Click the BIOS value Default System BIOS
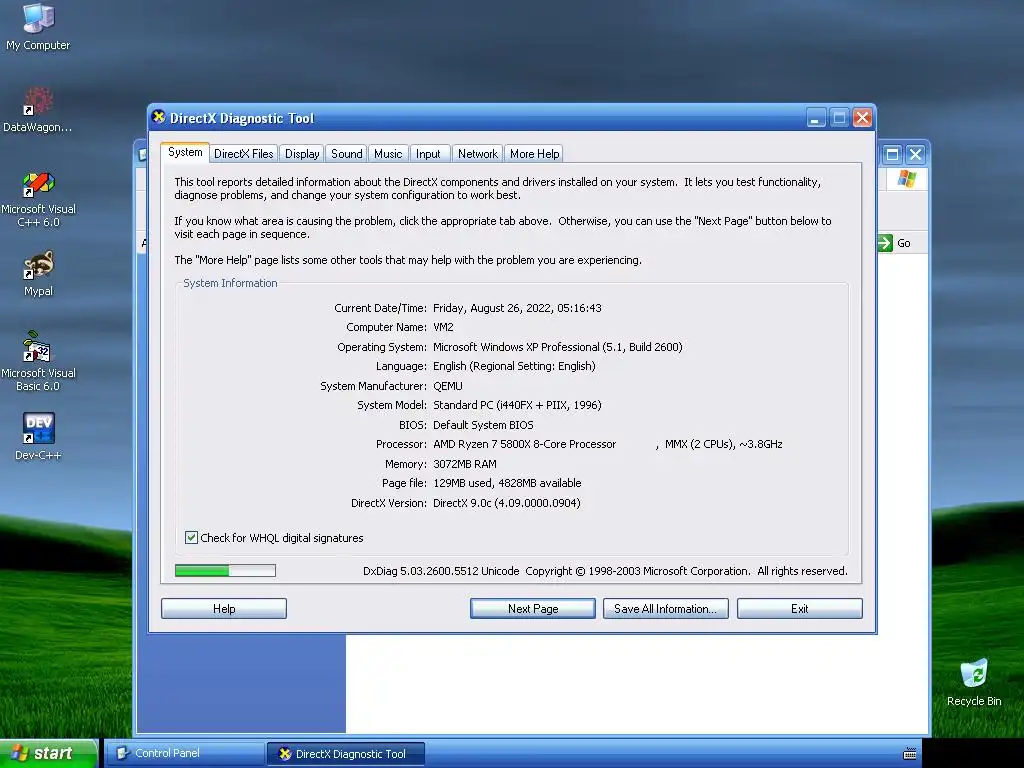The width and height of the screenshot is (1024, 768). pos(483,425)
